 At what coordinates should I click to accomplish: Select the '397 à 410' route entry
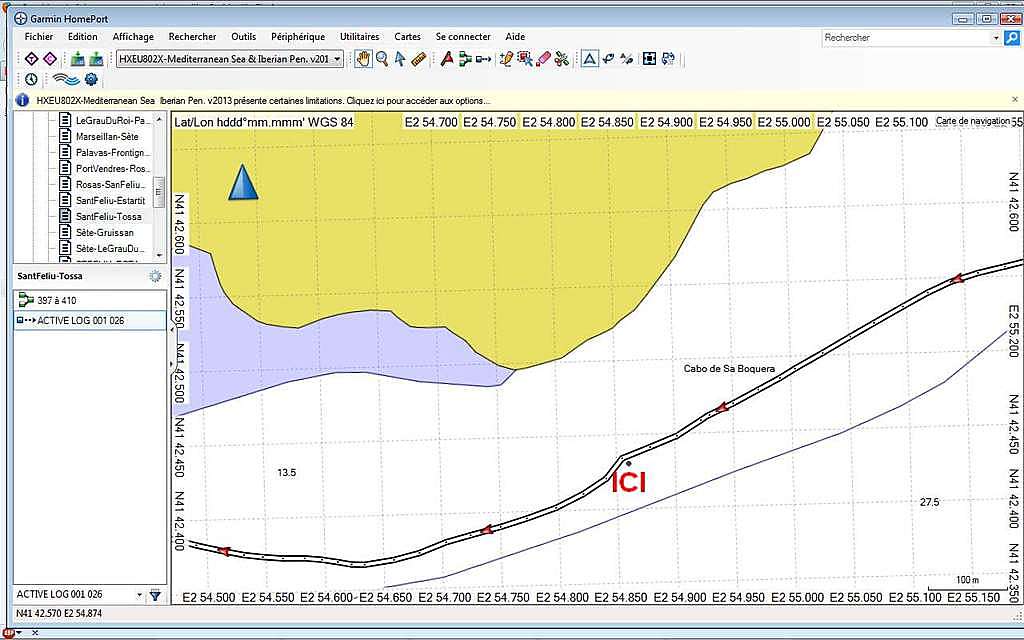tap(90, 300)
